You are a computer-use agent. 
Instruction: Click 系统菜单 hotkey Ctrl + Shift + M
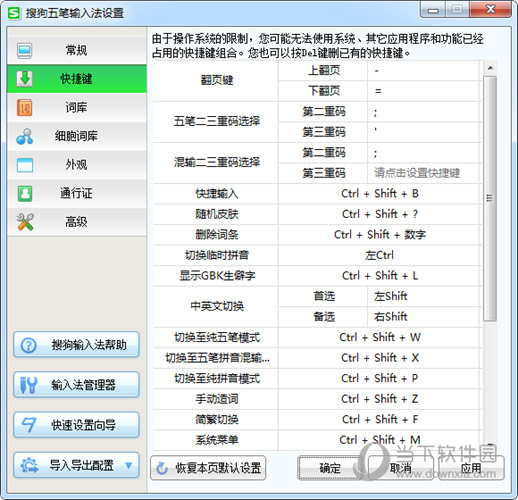point(380,440)
